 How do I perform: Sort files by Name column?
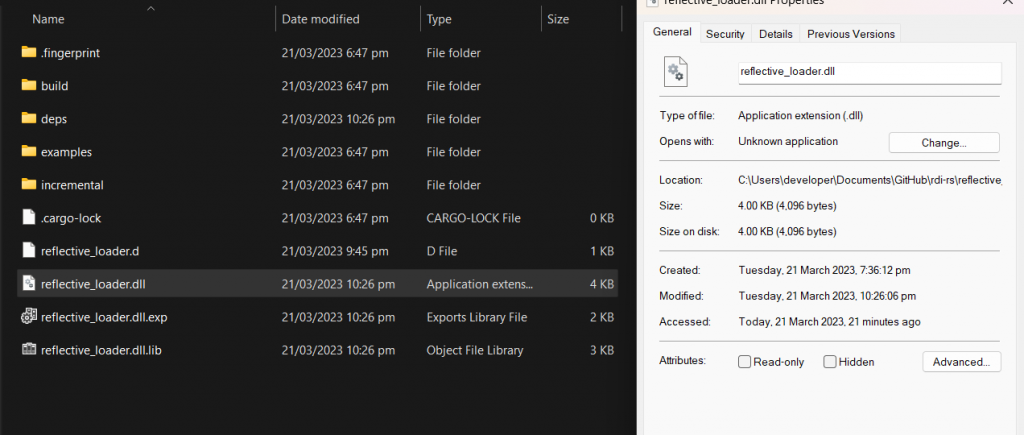click(x=48, y=20)
